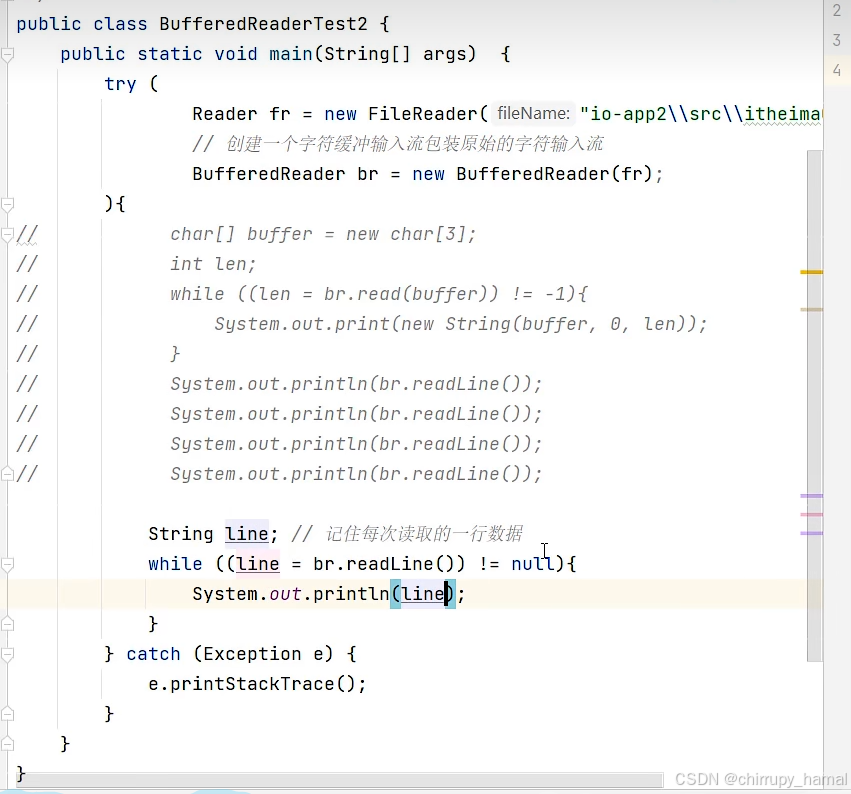Click the 'try' keyword
This screenshot has height=794, width=851.
pos(120,84)
